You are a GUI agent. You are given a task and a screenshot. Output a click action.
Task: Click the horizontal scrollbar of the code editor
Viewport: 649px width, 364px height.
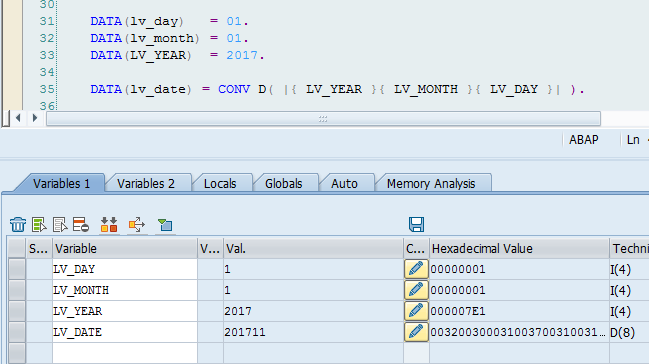323,118
